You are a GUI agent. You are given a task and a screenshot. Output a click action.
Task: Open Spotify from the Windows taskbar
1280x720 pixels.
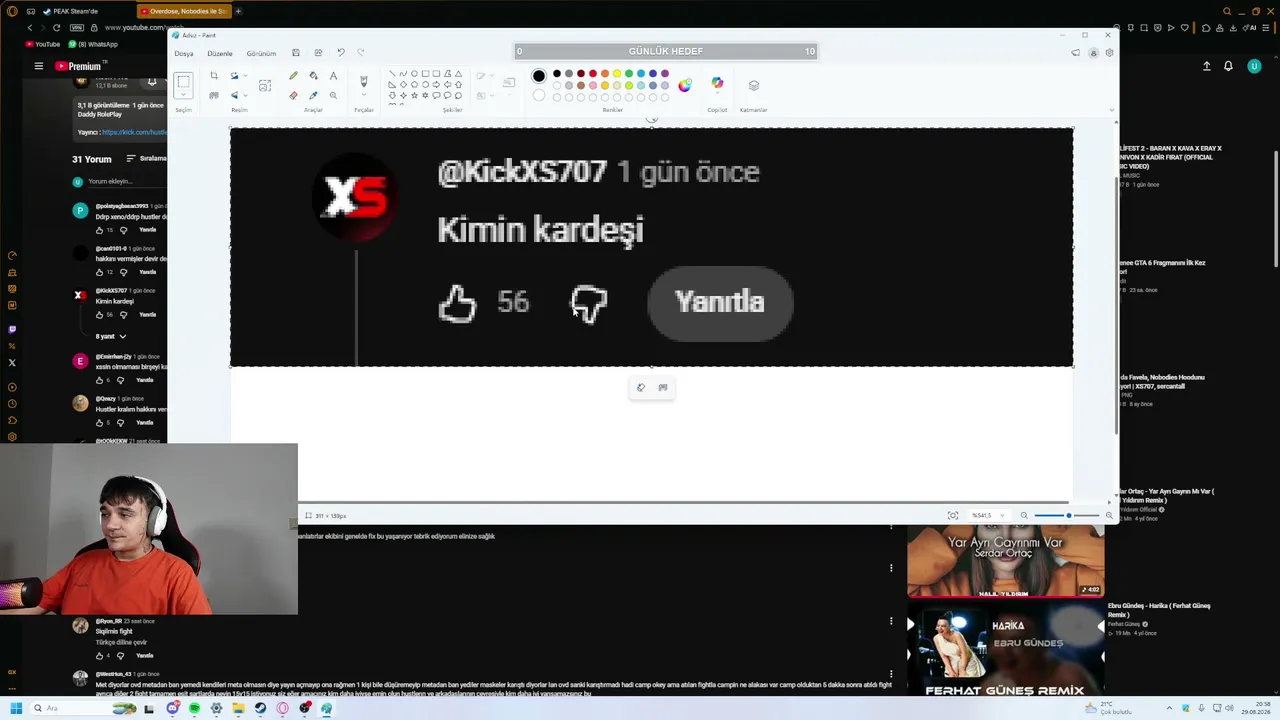point(194,708)
